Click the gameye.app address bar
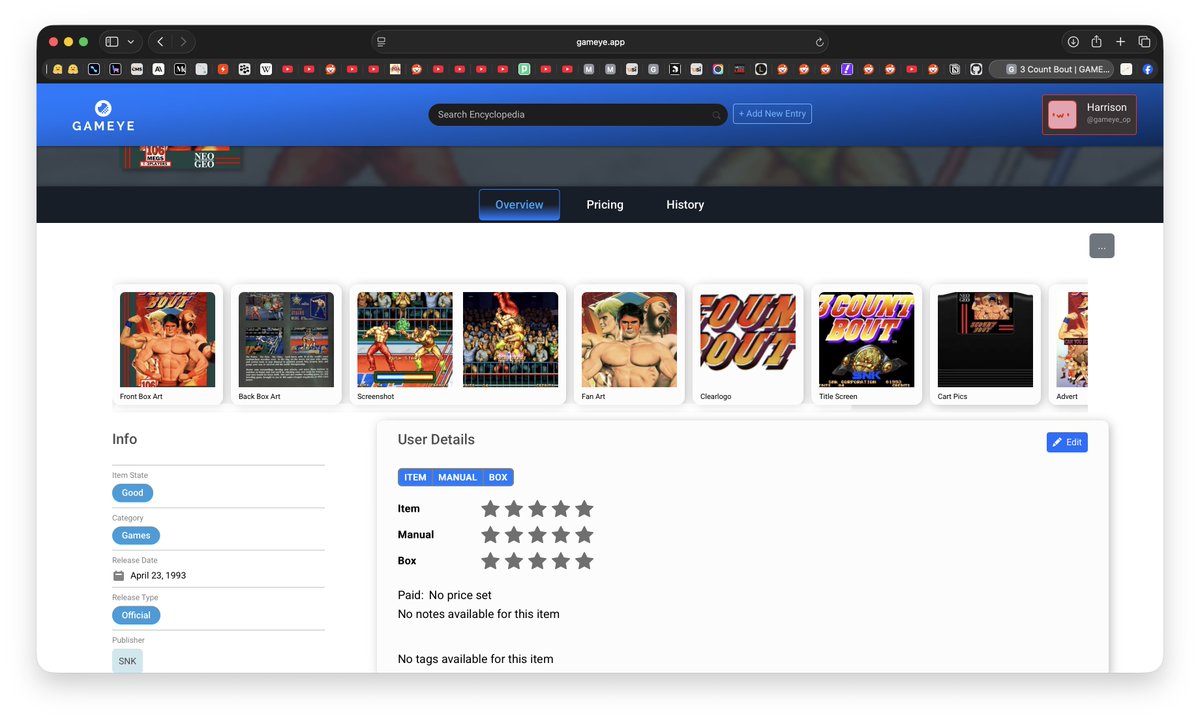The width and height of the screenshot is (1200, 721). click(x=600, y=42)
